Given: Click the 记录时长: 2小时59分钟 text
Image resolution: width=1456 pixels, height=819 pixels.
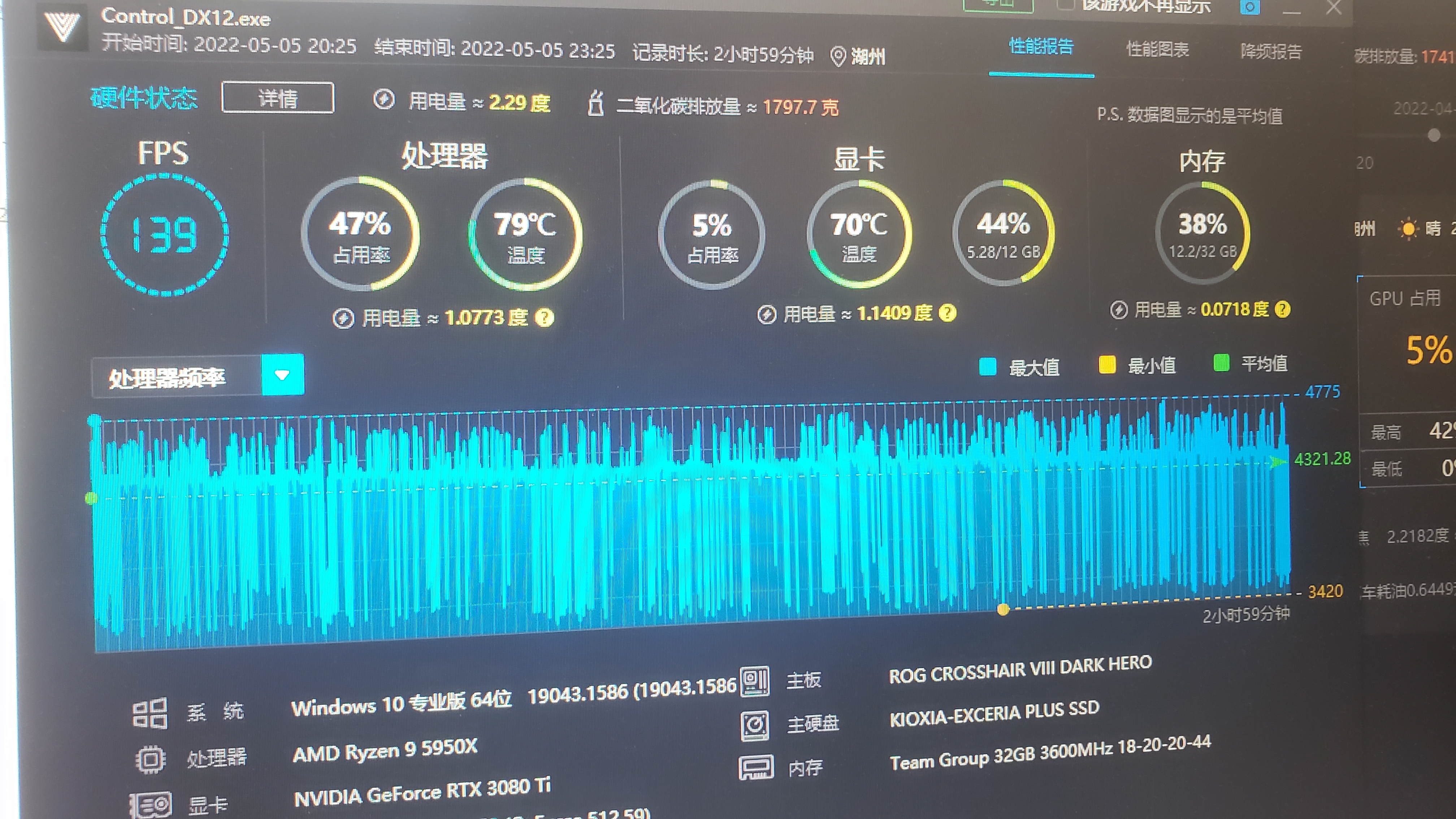Looking at the screenshot, I should [723, 54].
